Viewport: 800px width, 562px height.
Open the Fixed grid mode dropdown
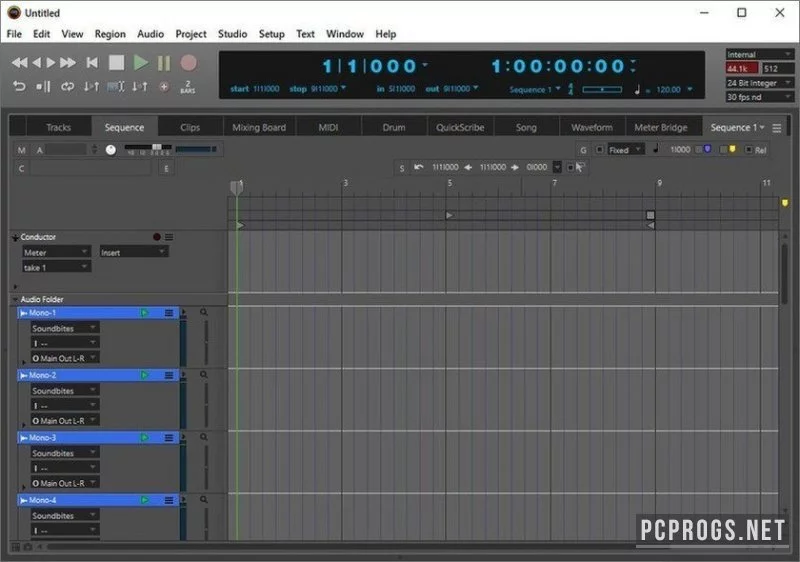(x=625, y=150)
